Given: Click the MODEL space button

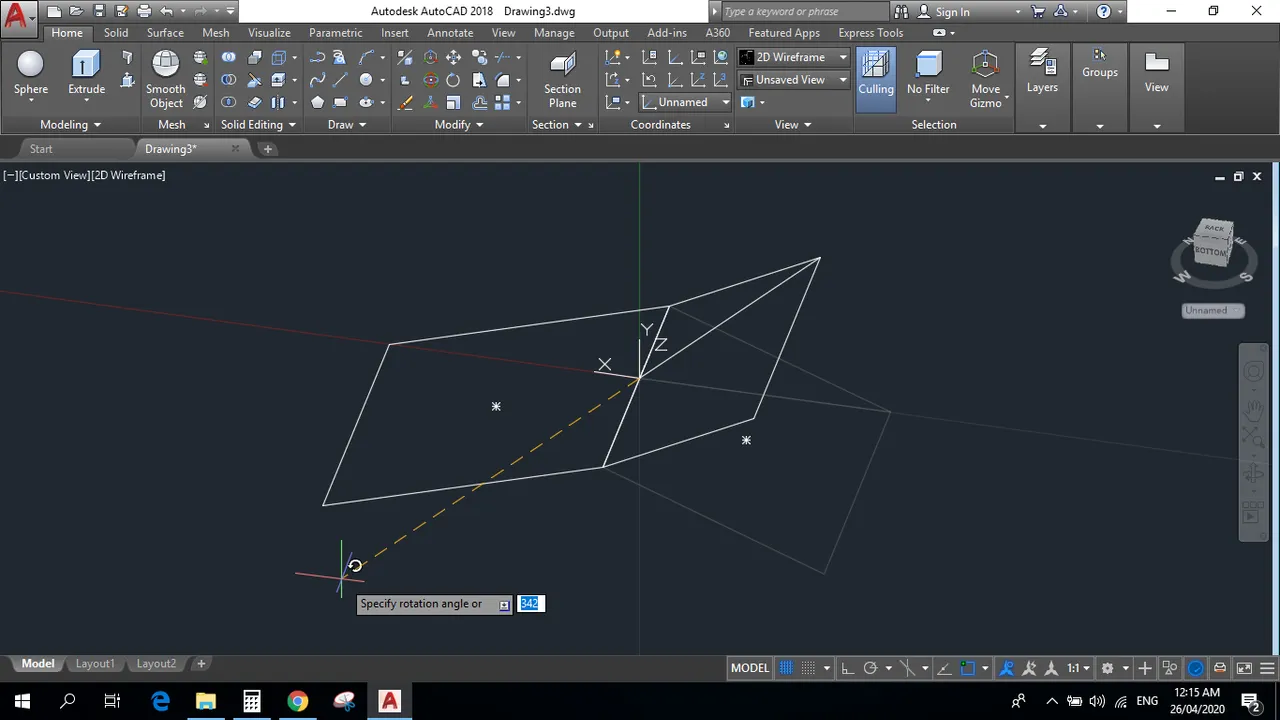Looking at the screenshot, I should pyautogui.click(x=750, y=668).
